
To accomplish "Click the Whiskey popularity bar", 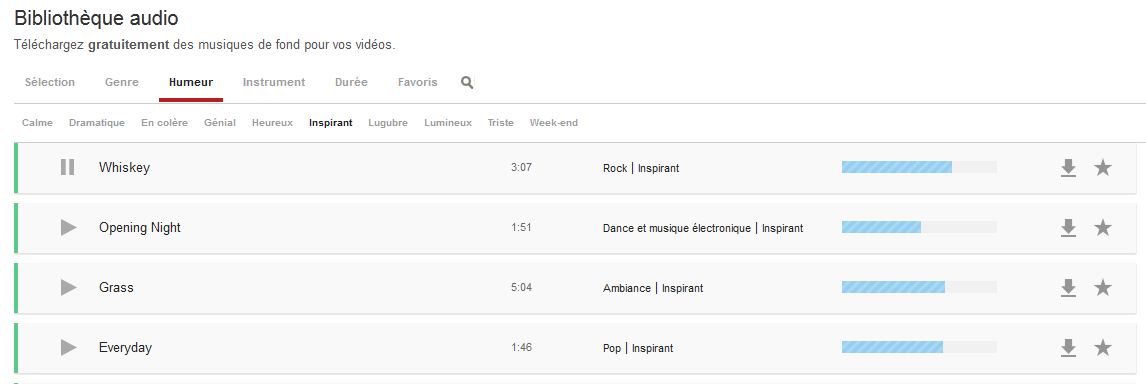I will 919,167.
